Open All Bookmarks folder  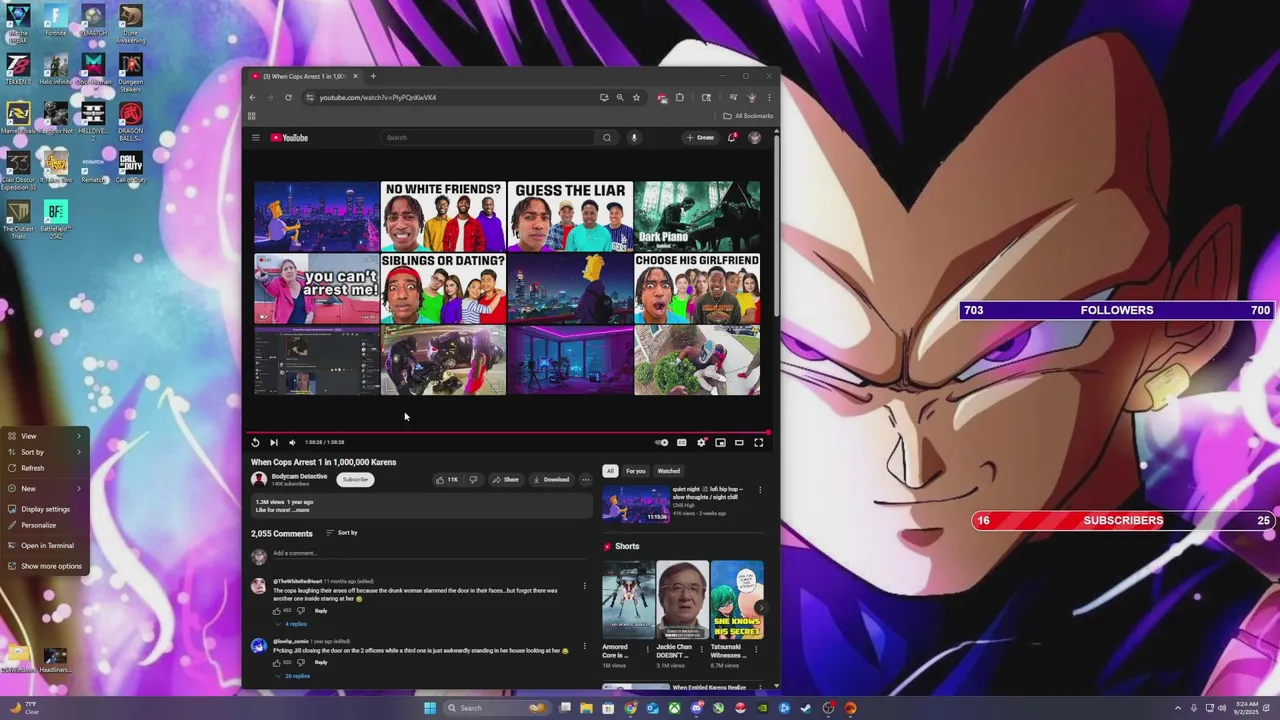point(748,116)
